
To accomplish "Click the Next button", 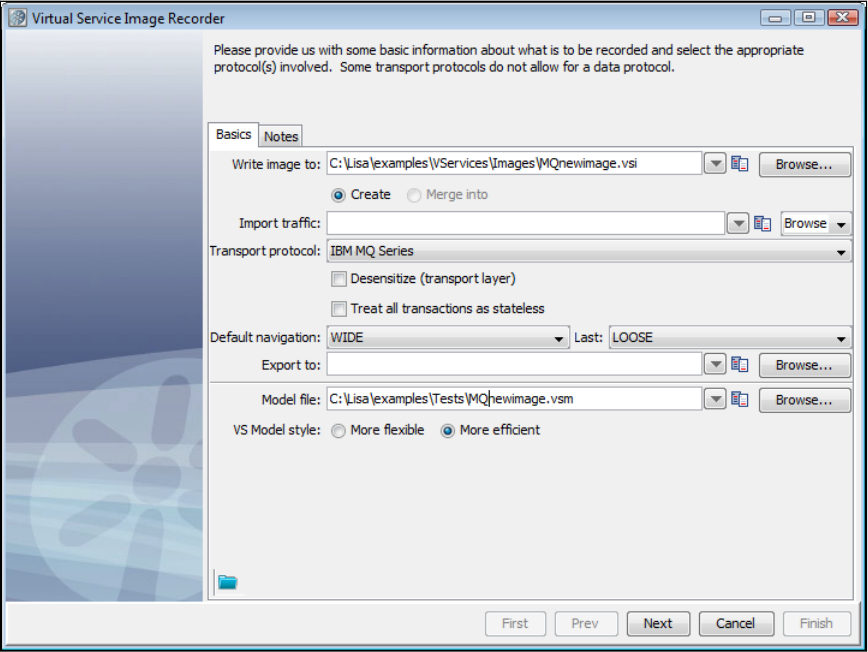I will pos(658,624).
